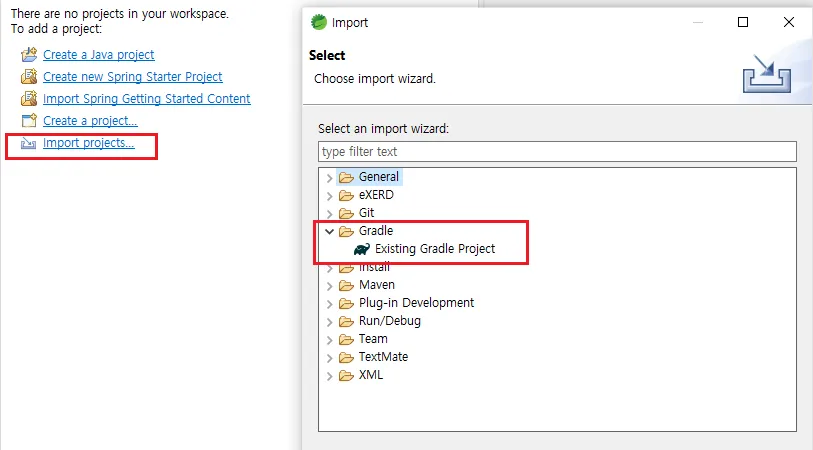Select the Gradle tree item

[376, 231]
